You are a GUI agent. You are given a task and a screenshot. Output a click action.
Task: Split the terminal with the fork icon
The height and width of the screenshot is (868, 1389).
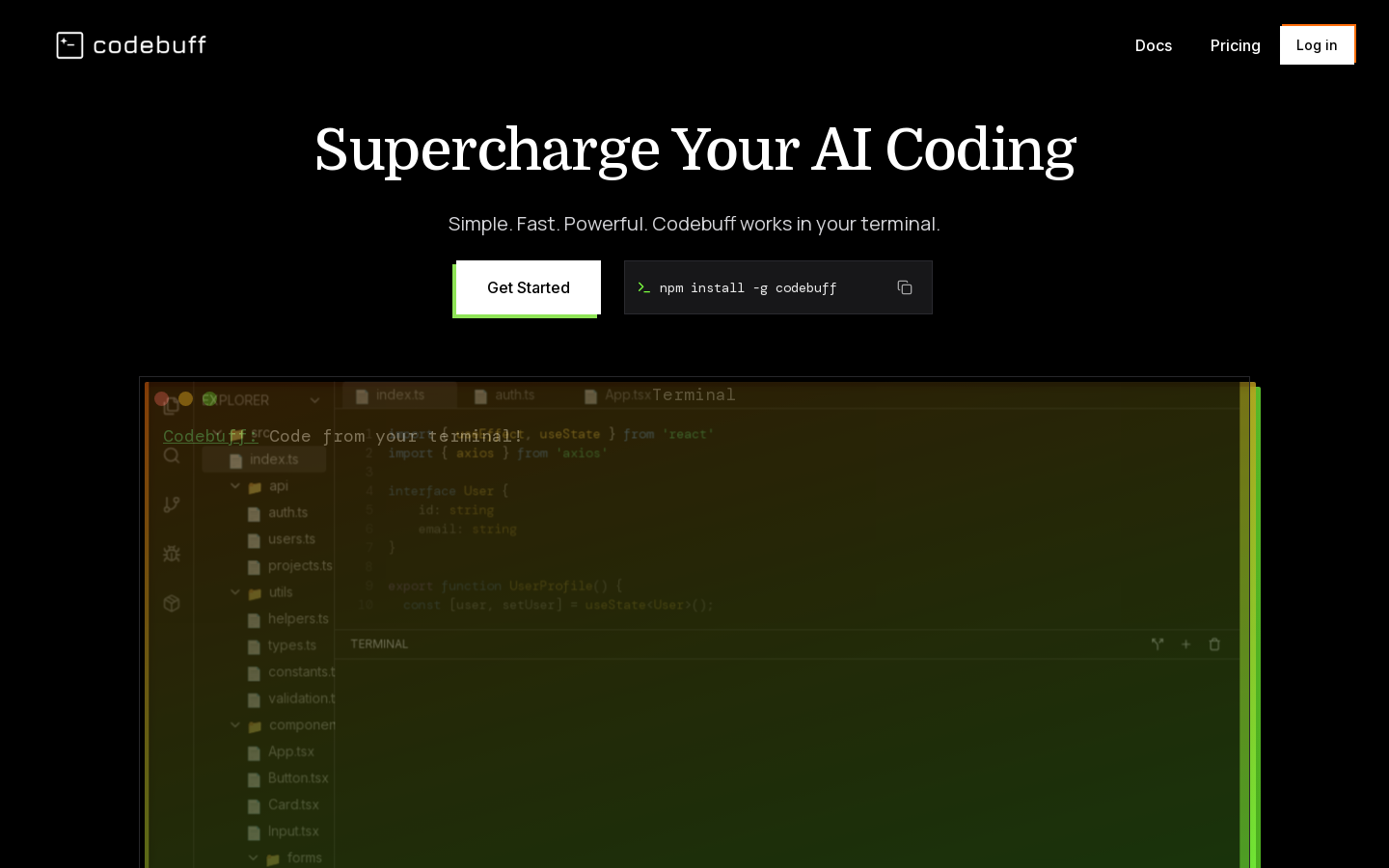coord(1157,644)
